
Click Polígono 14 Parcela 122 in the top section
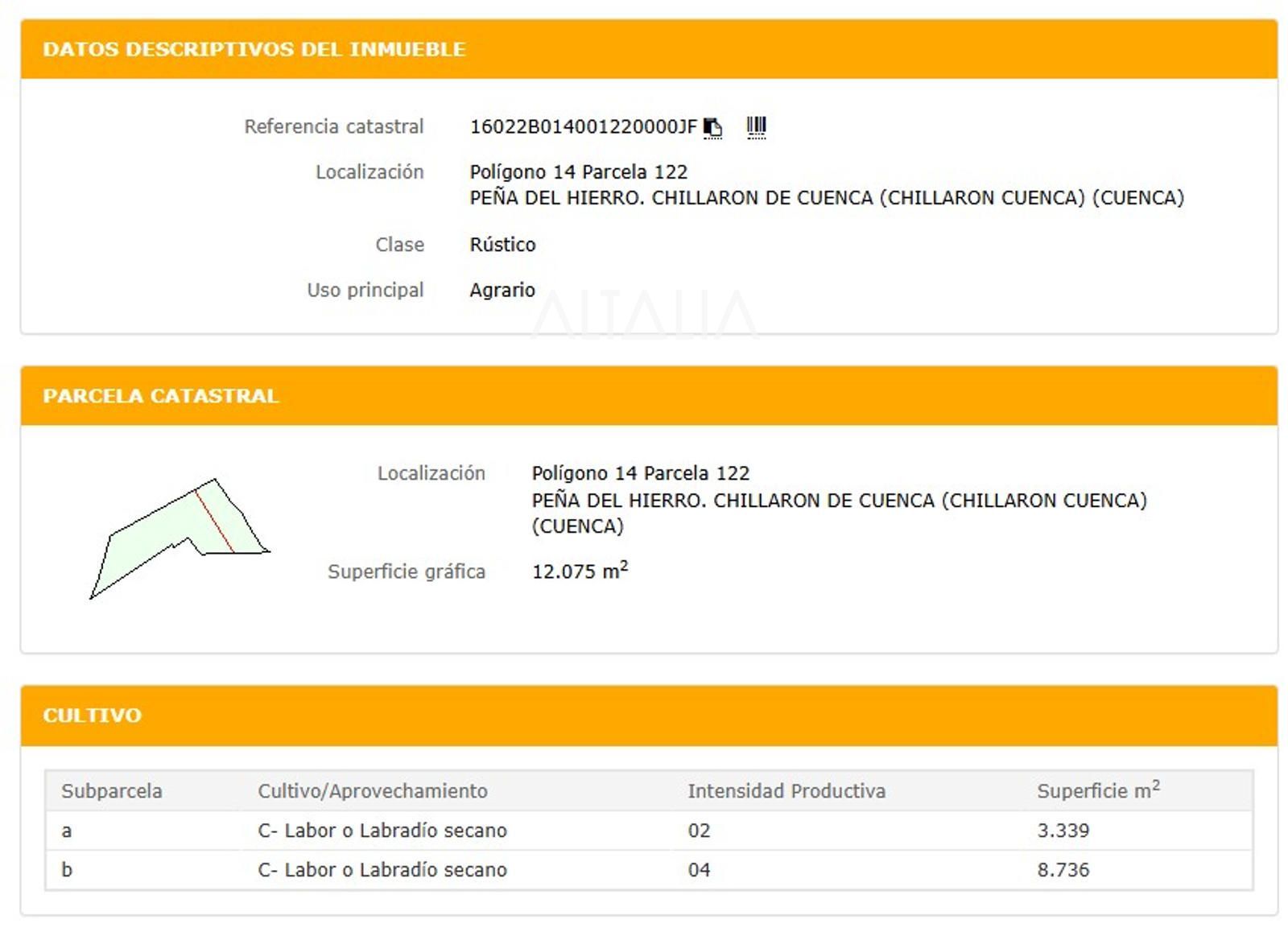point(578,172)
